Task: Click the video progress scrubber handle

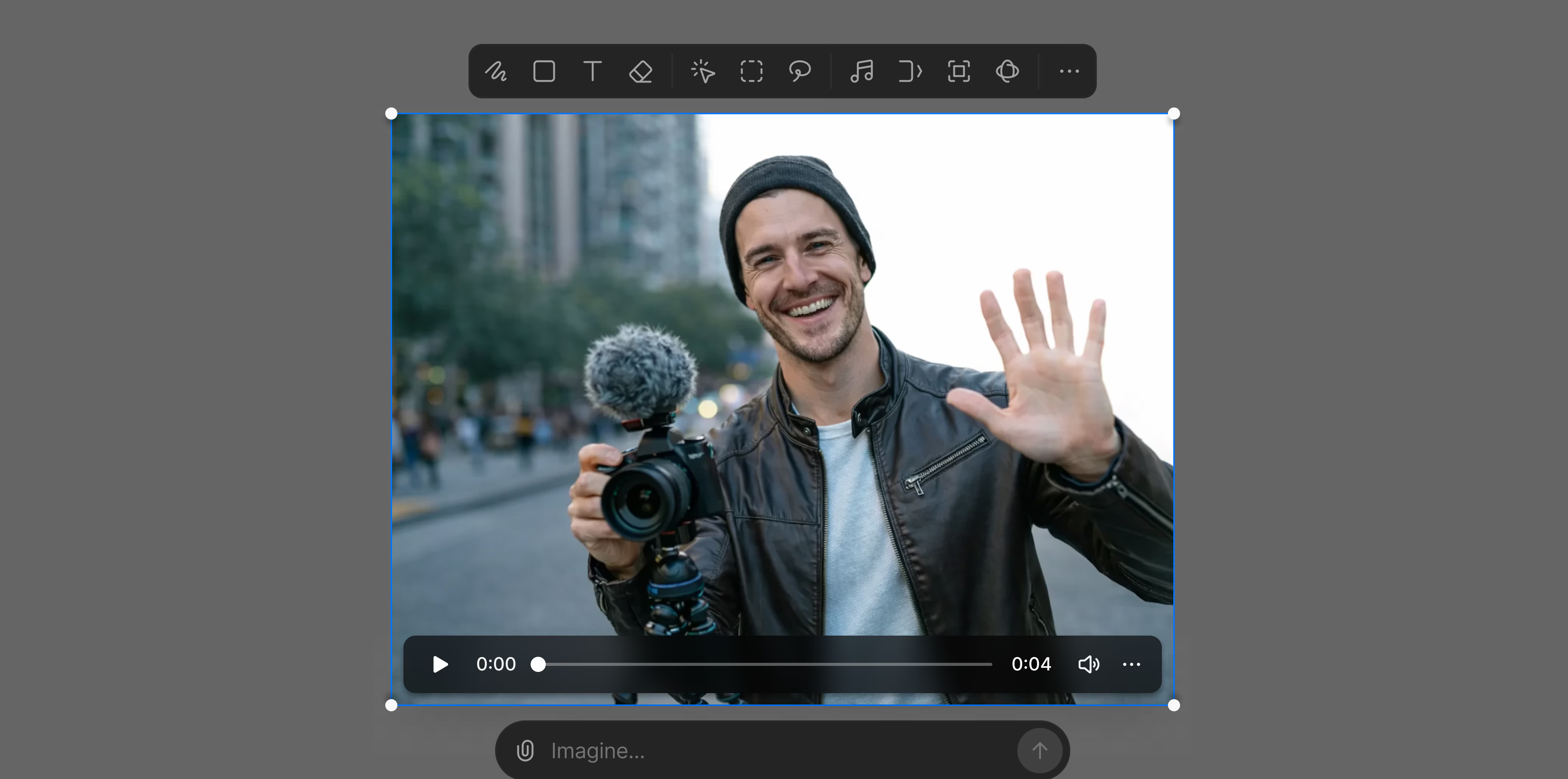Action: [x=538, y=664]
